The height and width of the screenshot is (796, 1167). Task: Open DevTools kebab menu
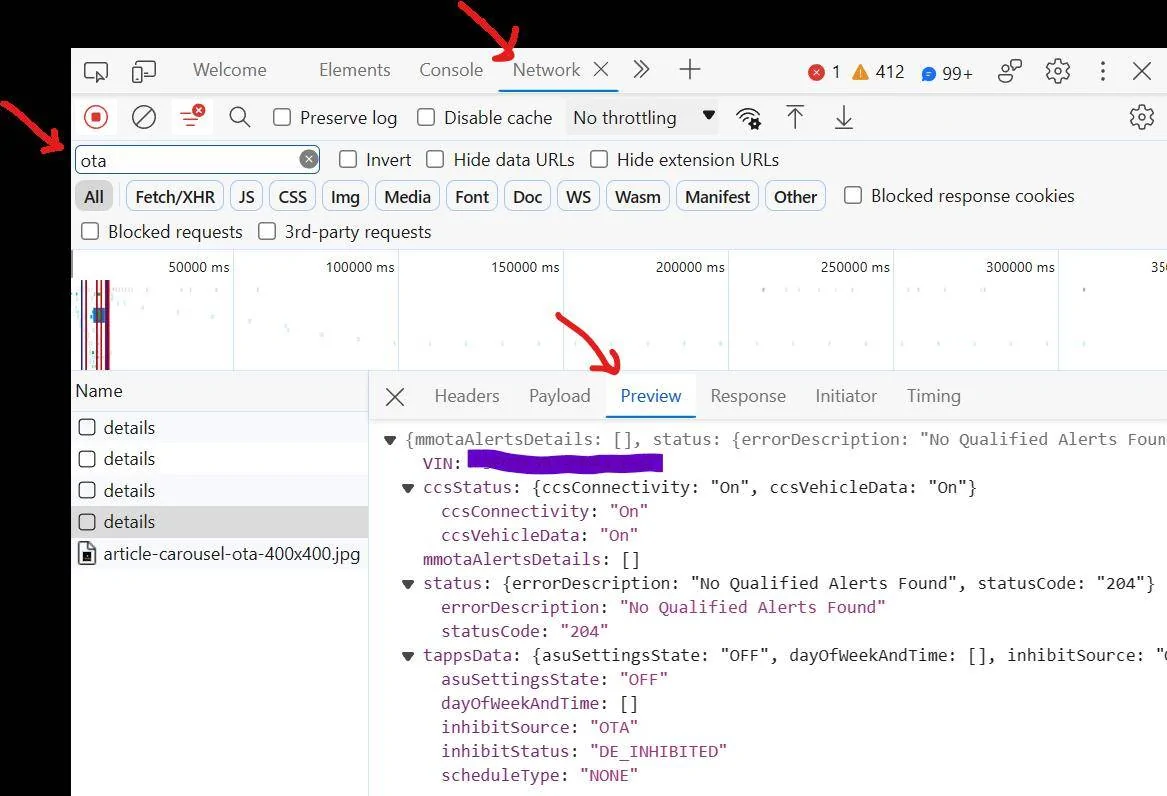coord(1103,71)
